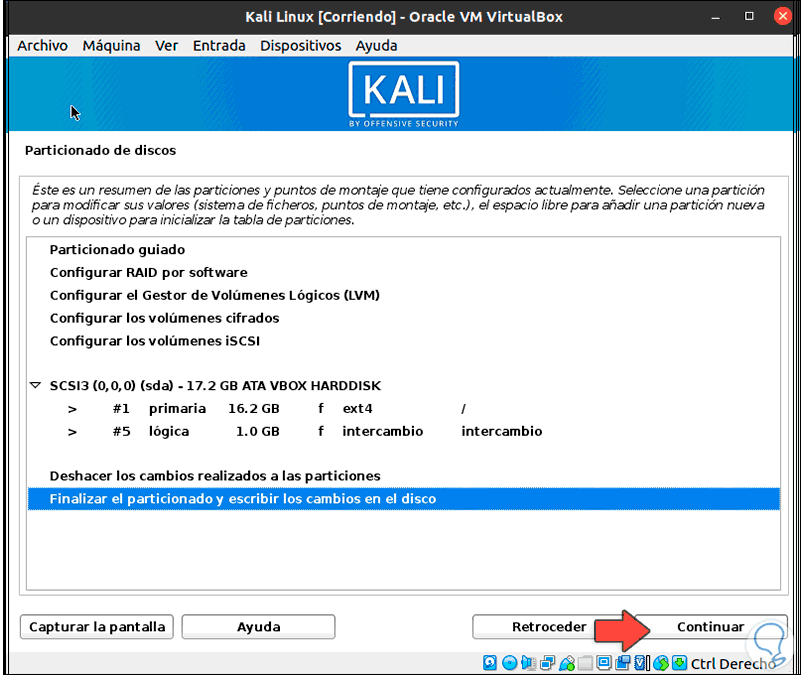This screenshot has width=804, height=675.
Task: Click the 'primaria' partition type text
Action: pyautogui.click(x=177, y=409)
